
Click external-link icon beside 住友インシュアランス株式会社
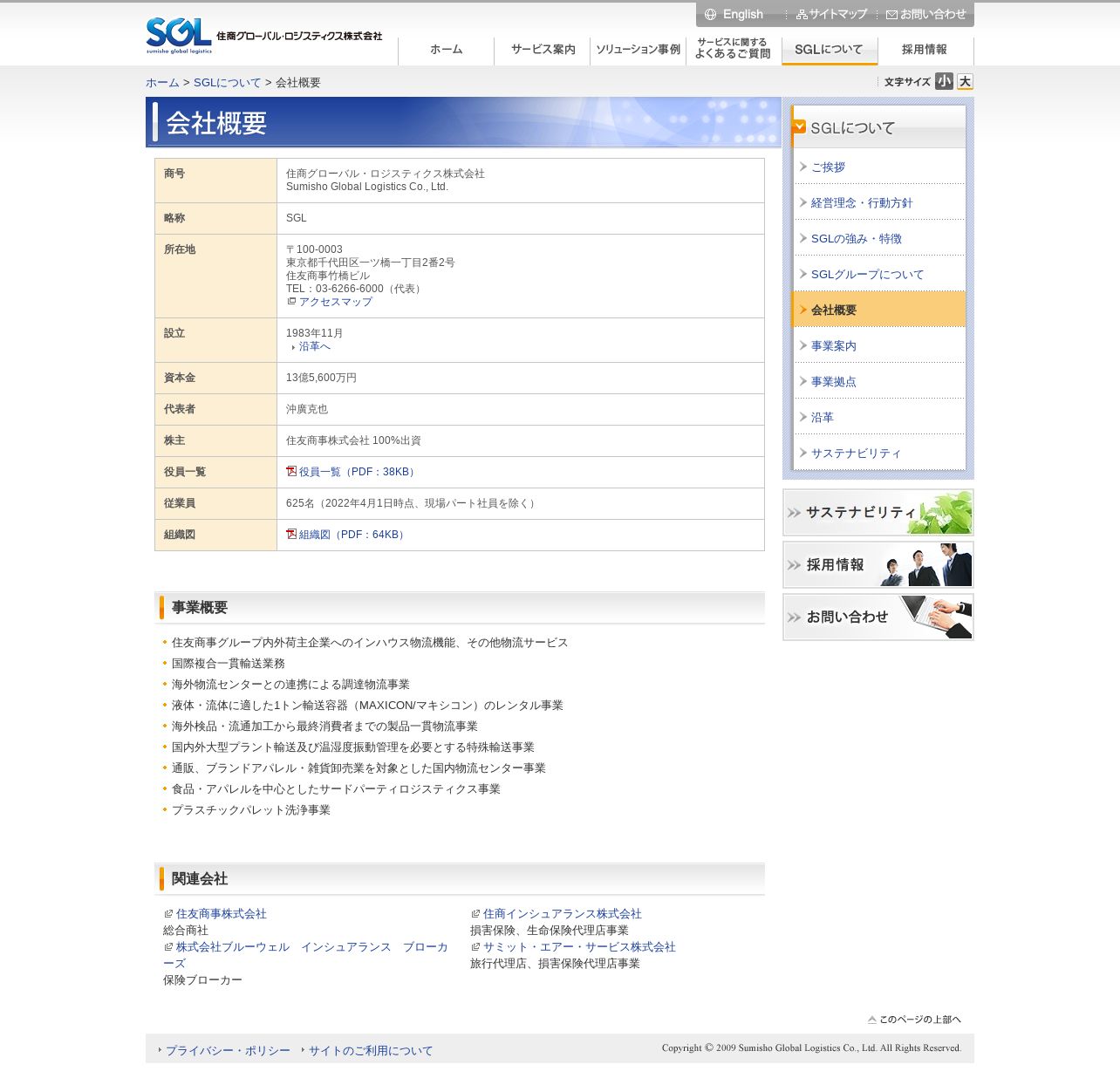pos(475,913)
